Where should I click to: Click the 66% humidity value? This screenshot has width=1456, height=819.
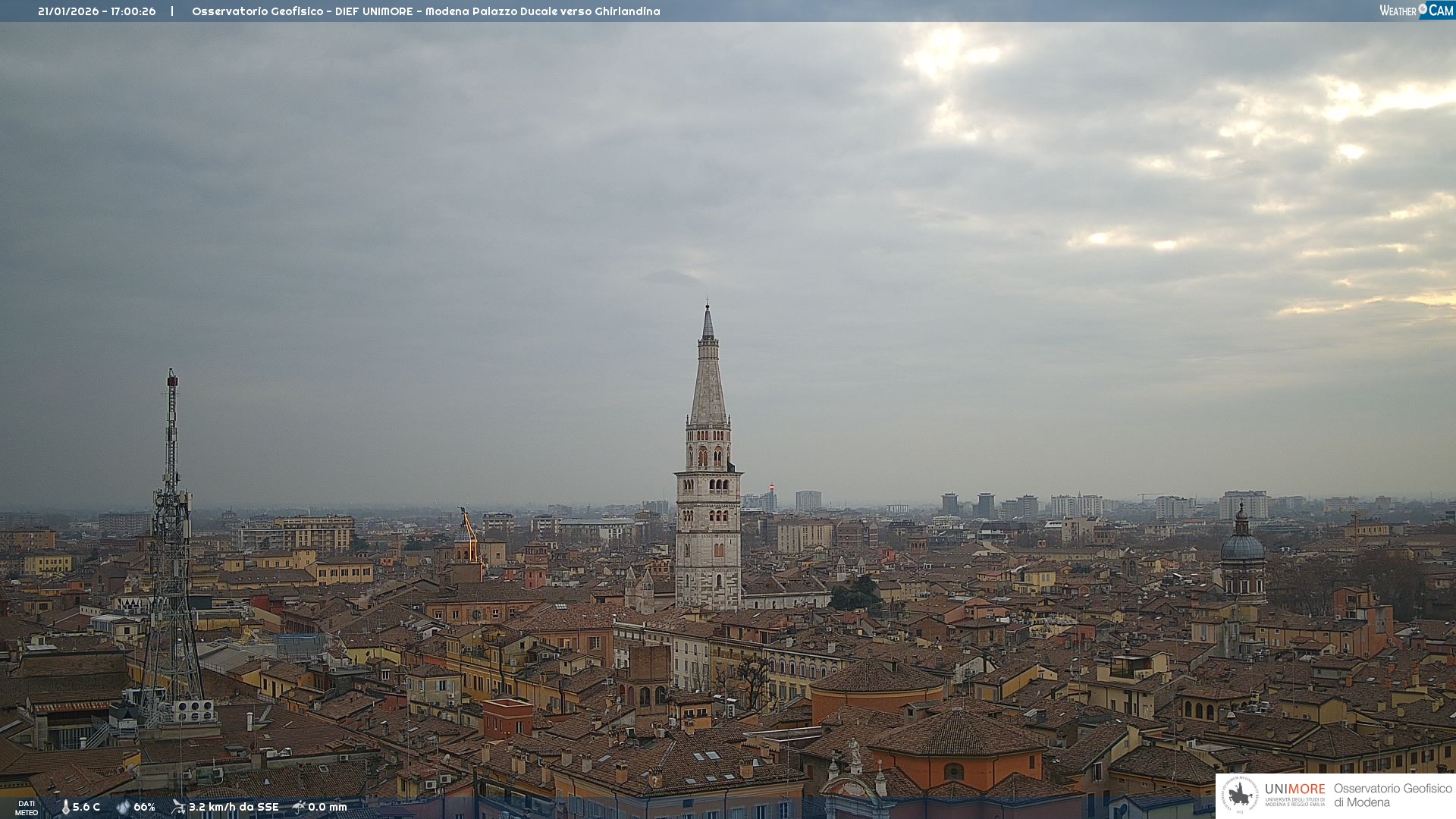tap(144, 807)
